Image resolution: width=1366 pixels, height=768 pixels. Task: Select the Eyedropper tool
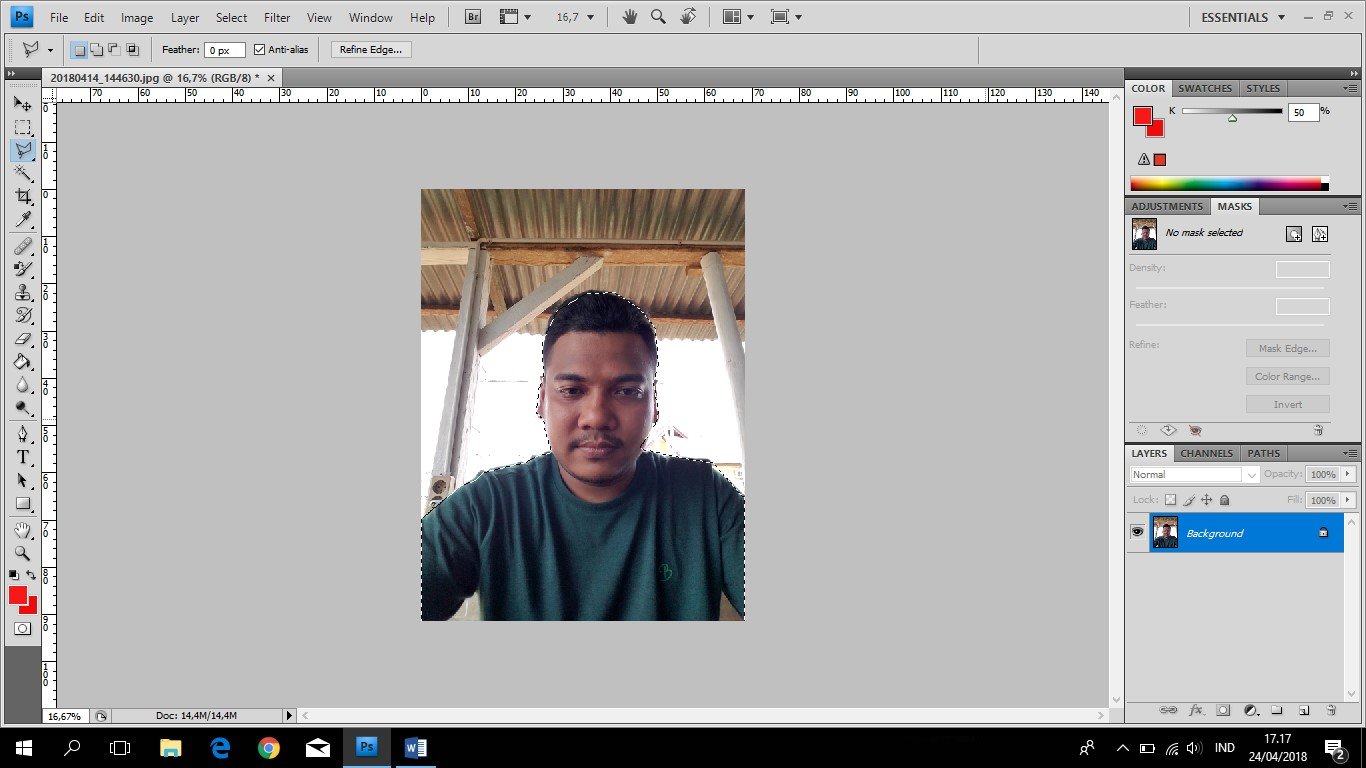[22, 220]
